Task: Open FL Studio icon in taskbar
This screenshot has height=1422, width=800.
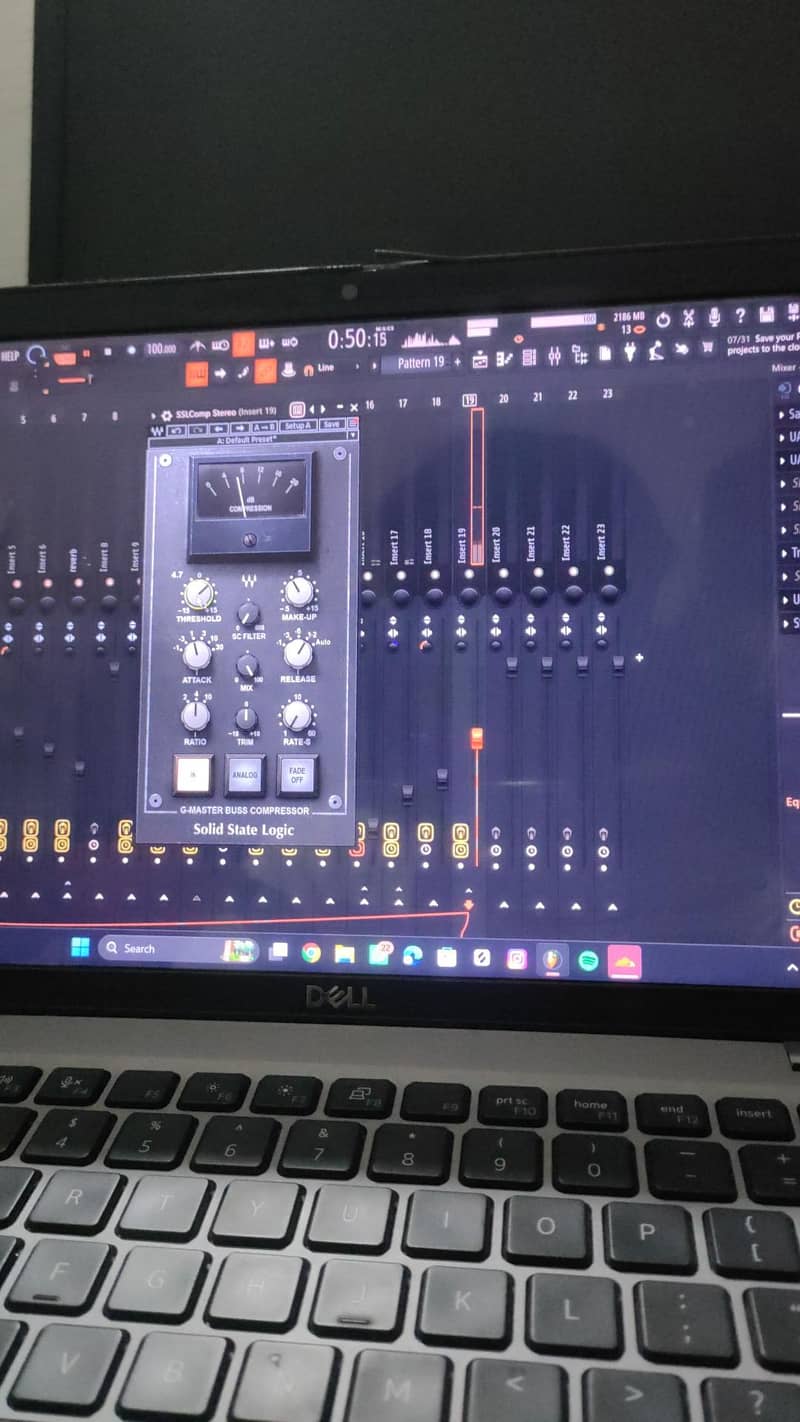Action: [553, 960]
